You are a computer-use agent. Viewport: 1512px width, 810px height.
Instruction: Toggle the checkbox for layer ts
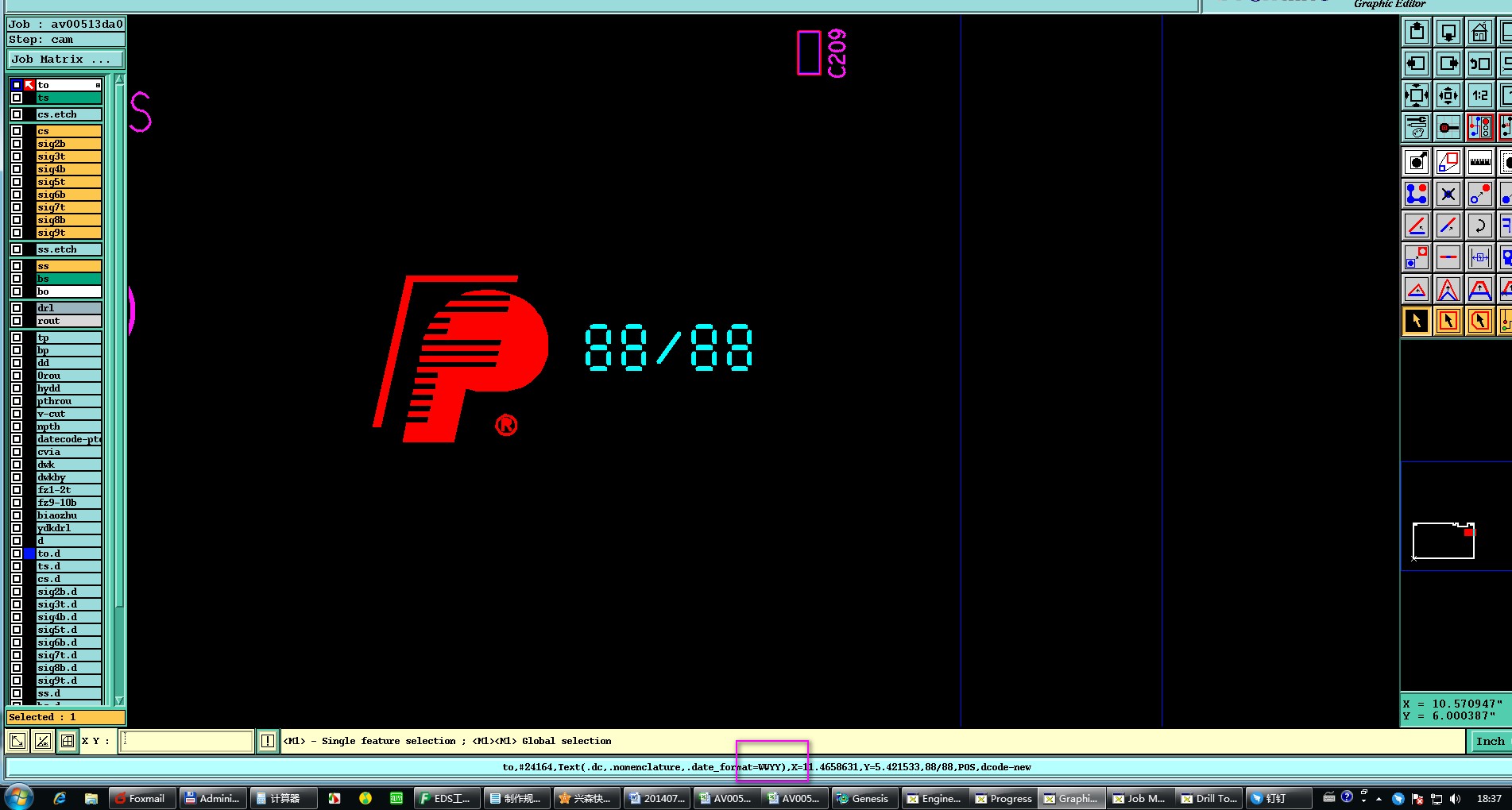[17, 98]
